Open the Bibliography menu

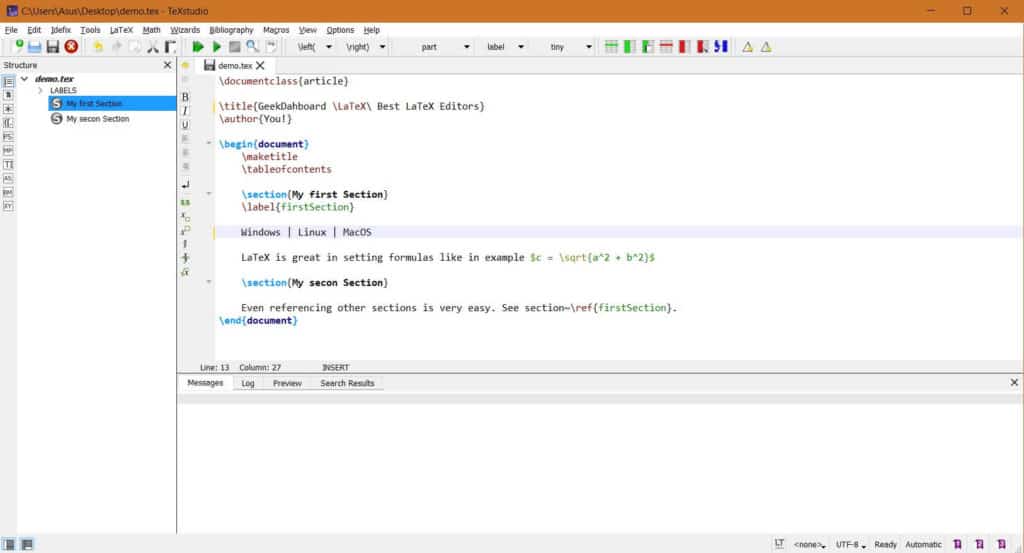tap(231, 30)
